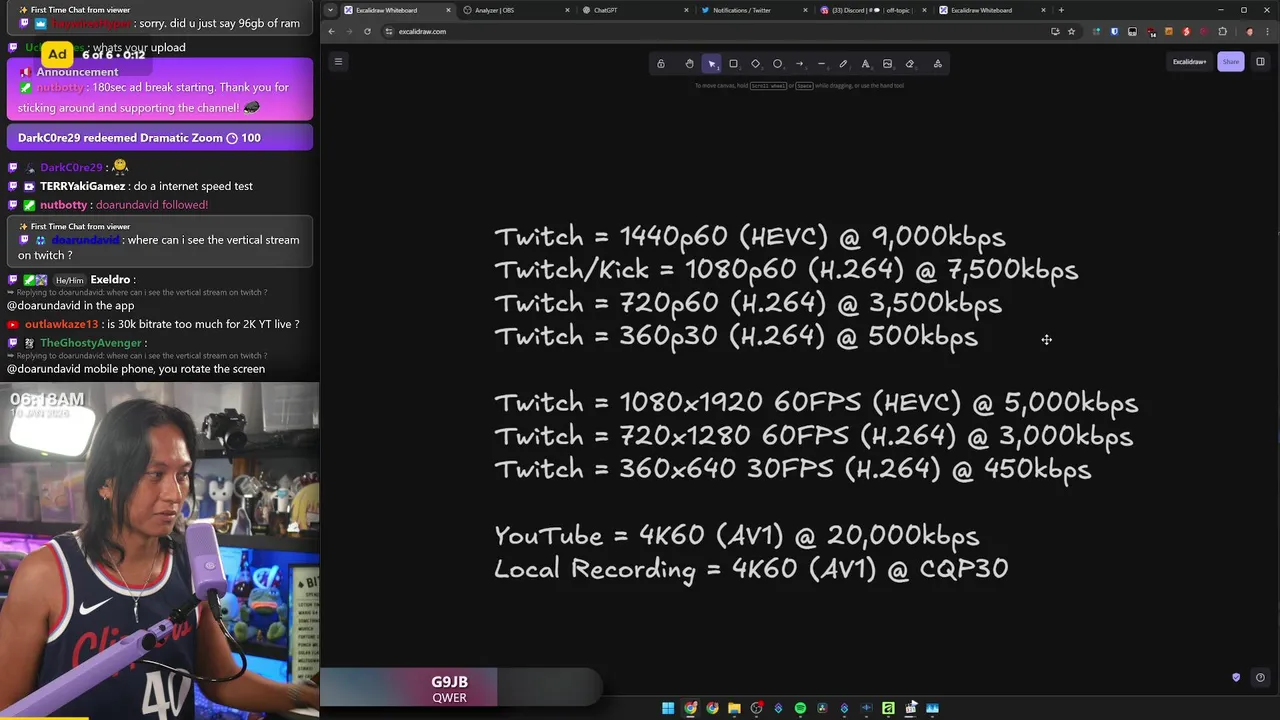
Task: Select the 'Twitch/Kick = 1080p60' text line
Action: point(786,270)
